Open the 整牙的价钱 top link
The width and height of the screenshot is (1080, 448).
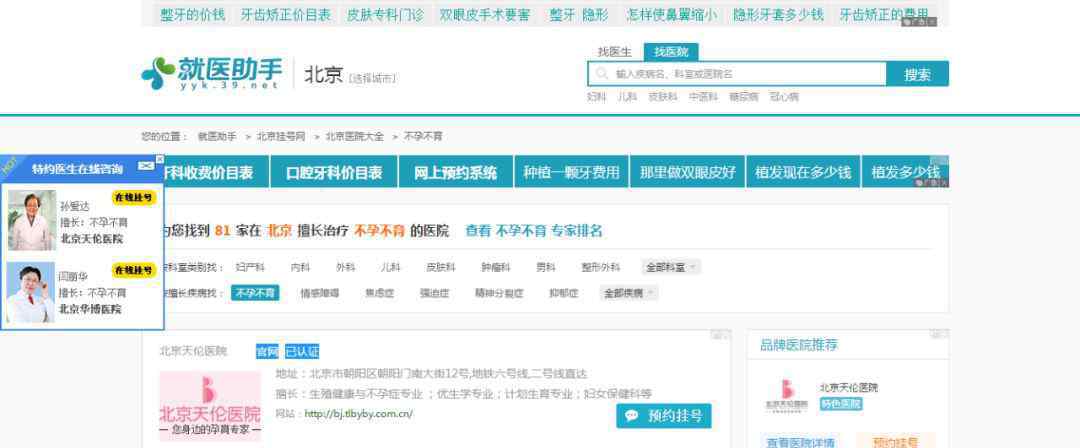tap(193, 14)
